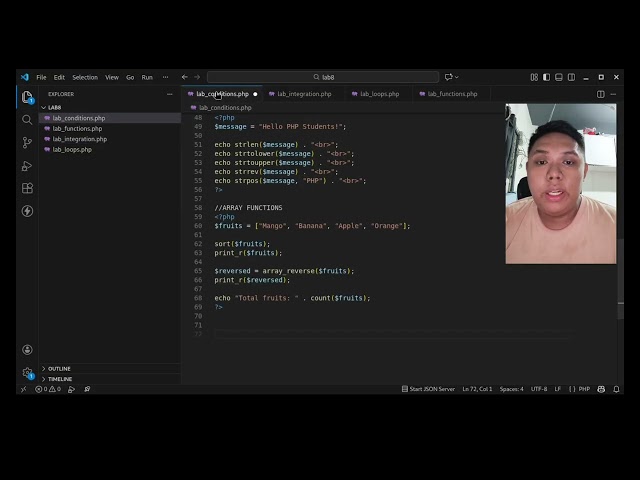The height and width of the screenshot is (480, 640).
Task: Toggle the bottom panel
Action: (559, 77)
